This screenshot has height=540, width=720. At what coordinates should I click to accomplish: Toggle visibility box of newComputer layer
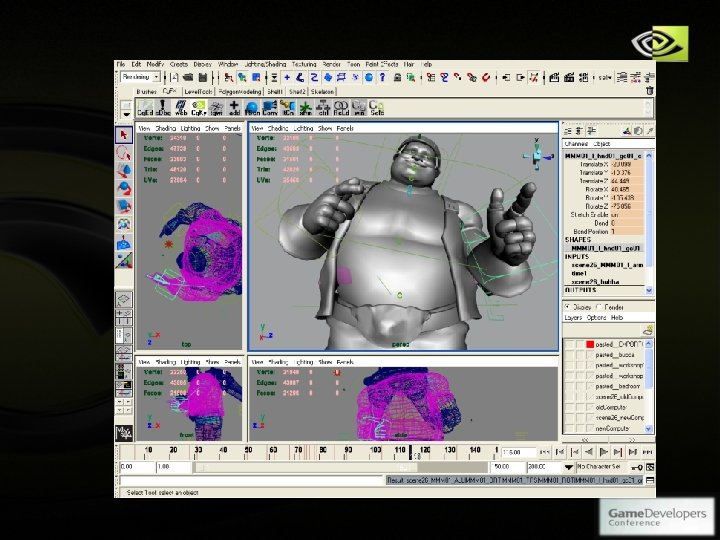point(569,428)
